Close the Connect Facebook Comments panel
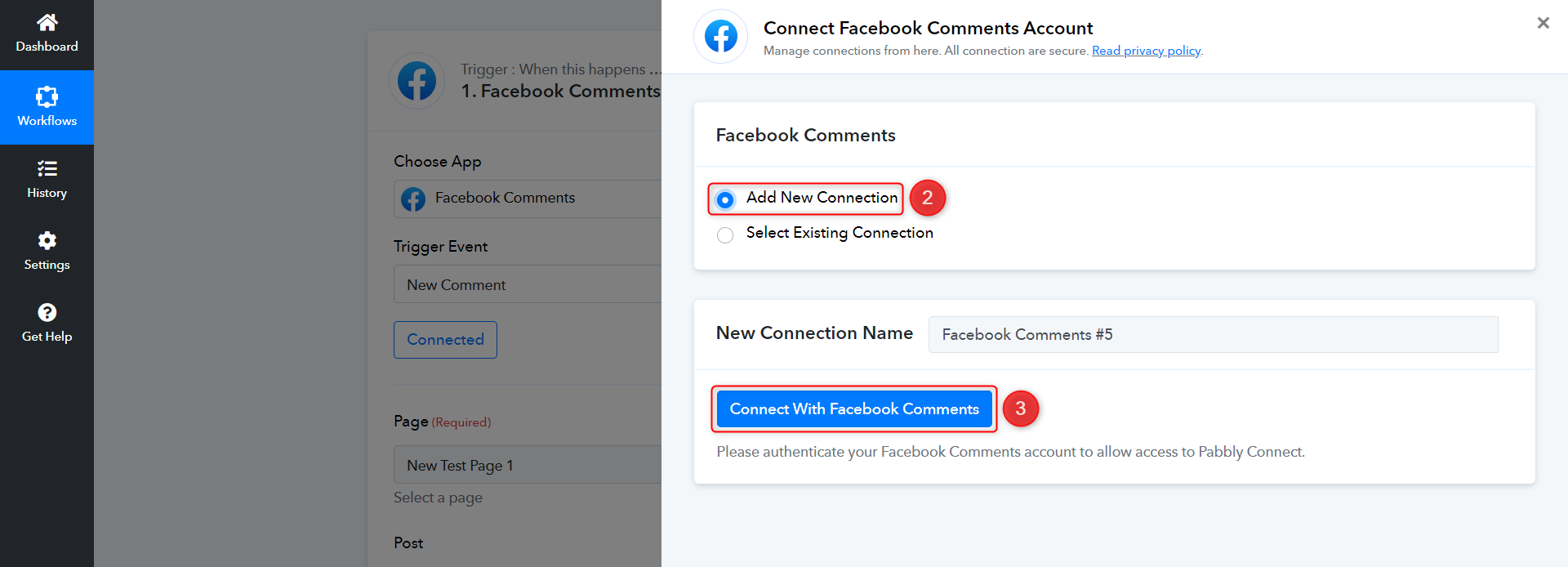This screenshot has height=567, width=1568. click(1543, 23)
